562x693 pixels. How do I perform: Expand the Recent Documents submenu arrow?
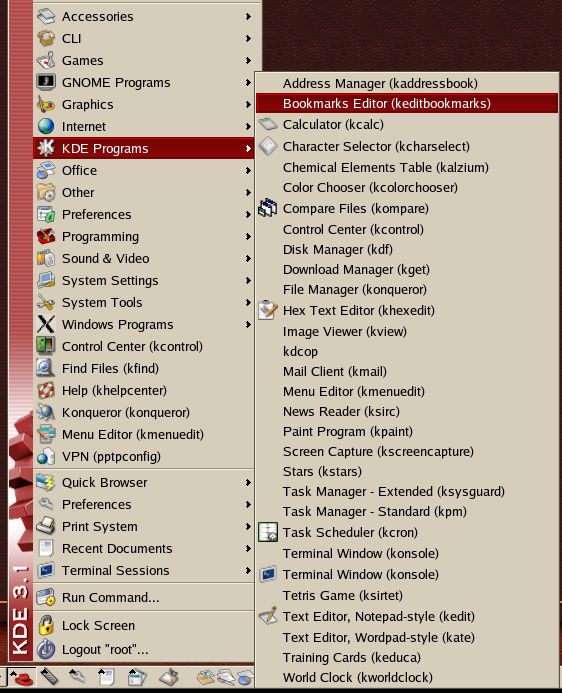tap(248, 548)
